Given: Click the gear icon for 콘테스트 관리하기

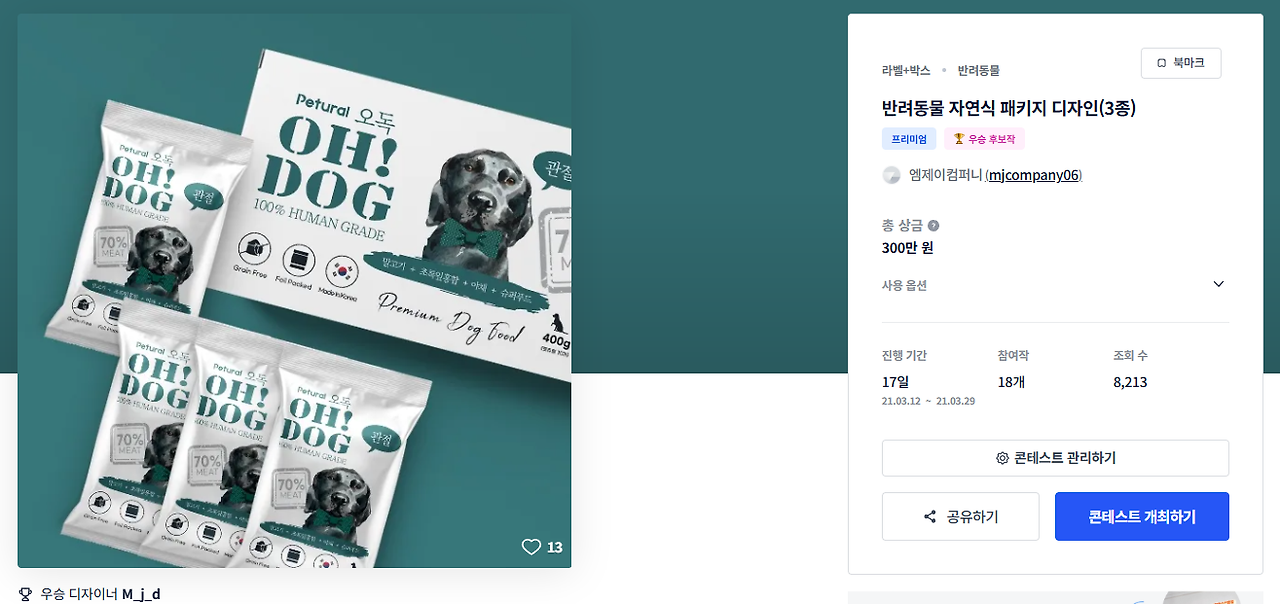Looking at the screenshot, I should point(1002,458).
